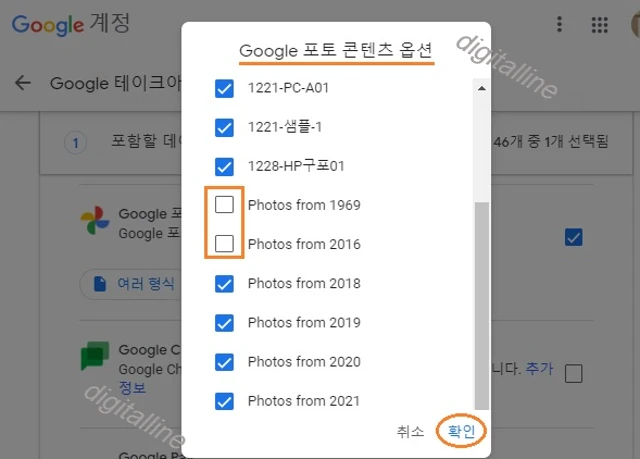640x459 pixels.
Task: Uncheck the 1221-PC-A01 album checkbox
Action: coord(224,89)
